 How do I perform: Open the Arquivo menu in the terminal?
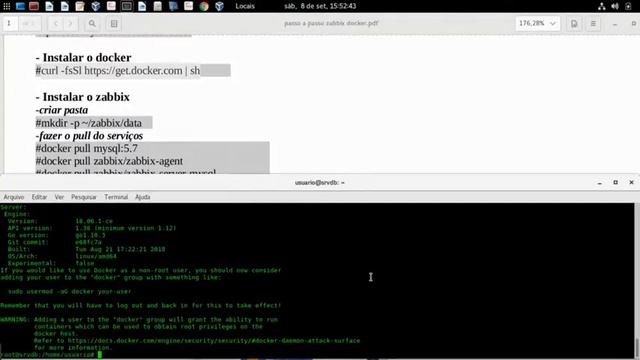click(14, 197)
